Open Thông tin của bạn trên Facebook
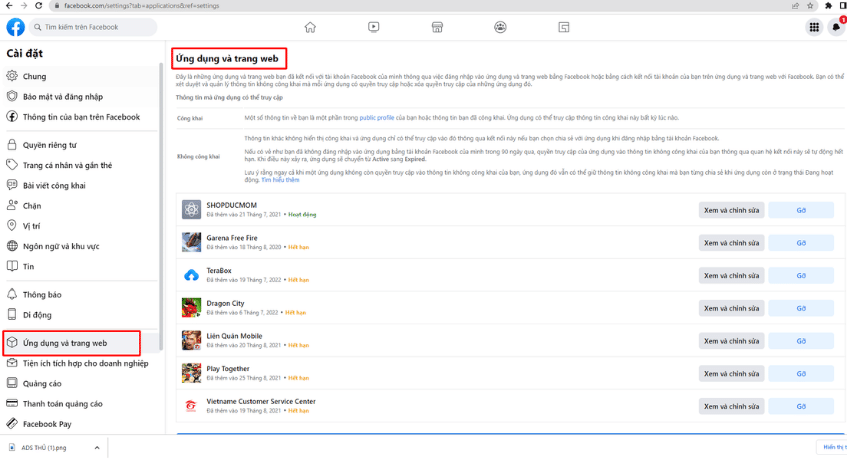847x460 pixels. 81,117
